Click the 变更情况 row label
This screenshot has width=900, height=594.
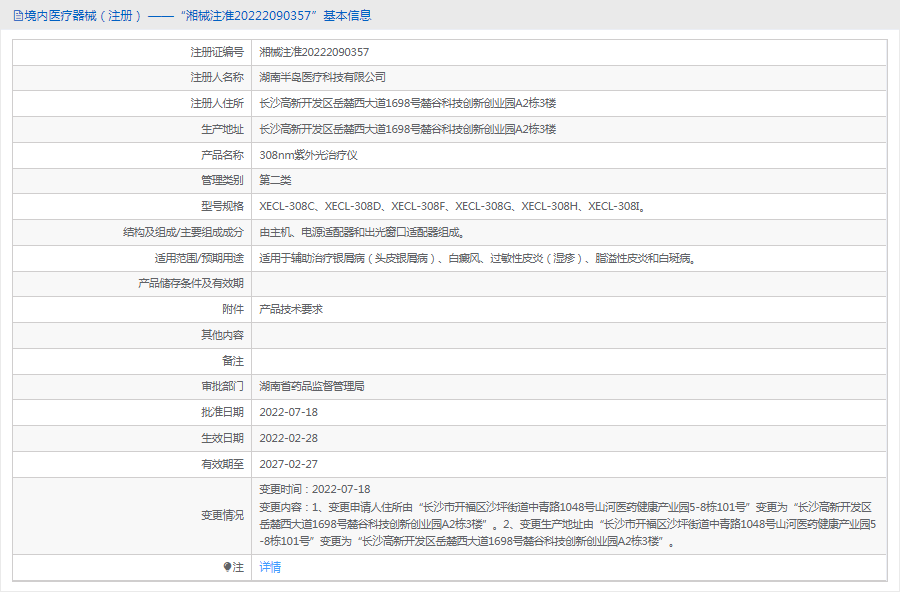point(222,515)
